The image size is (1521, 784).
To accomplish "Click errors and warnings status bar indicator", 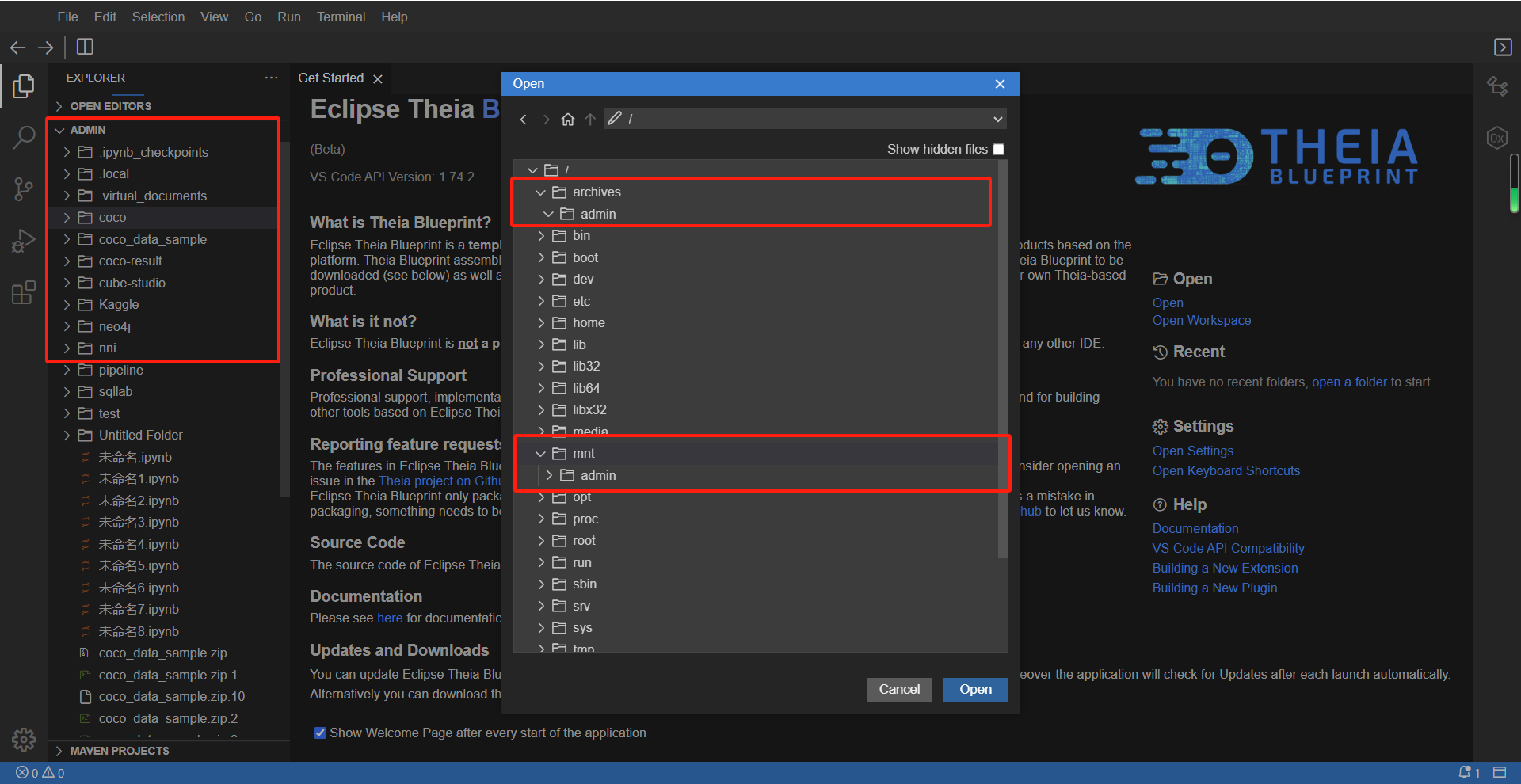I will (40, 773).
